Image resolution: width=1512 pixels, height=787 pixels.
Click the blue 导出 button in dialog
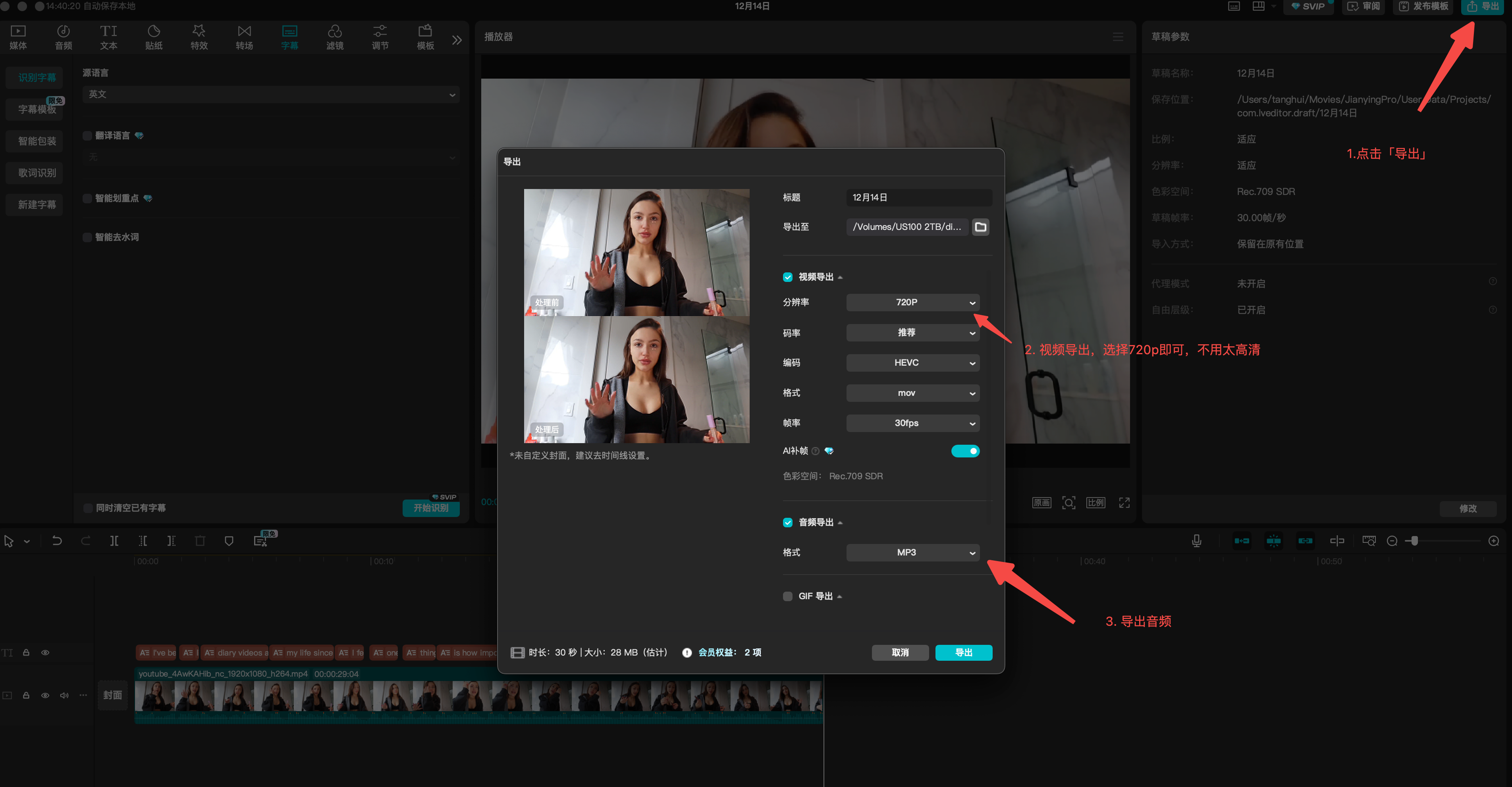[963, 653]
